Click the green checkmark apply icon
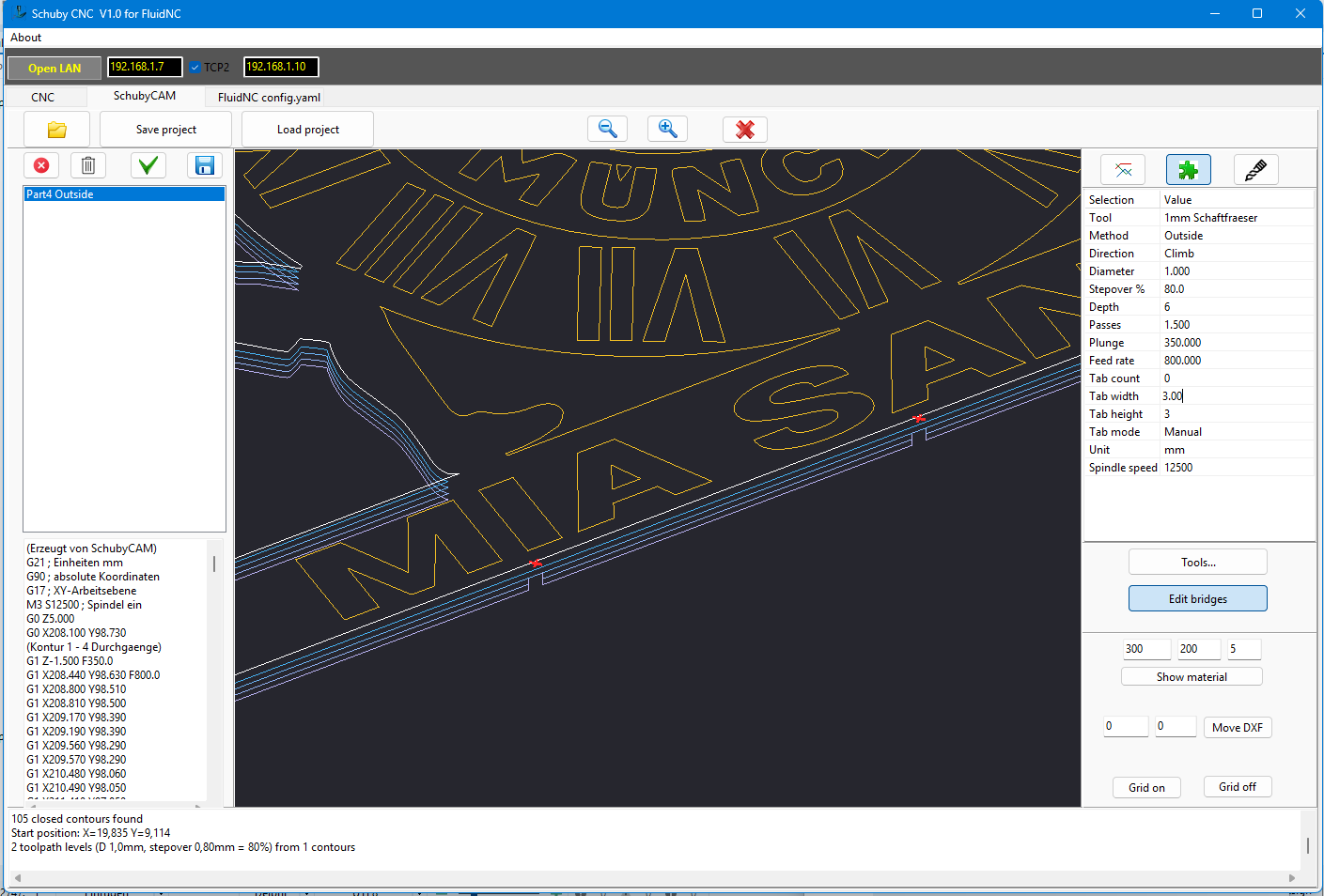The image size is (1324, 896). pos(148,165)
